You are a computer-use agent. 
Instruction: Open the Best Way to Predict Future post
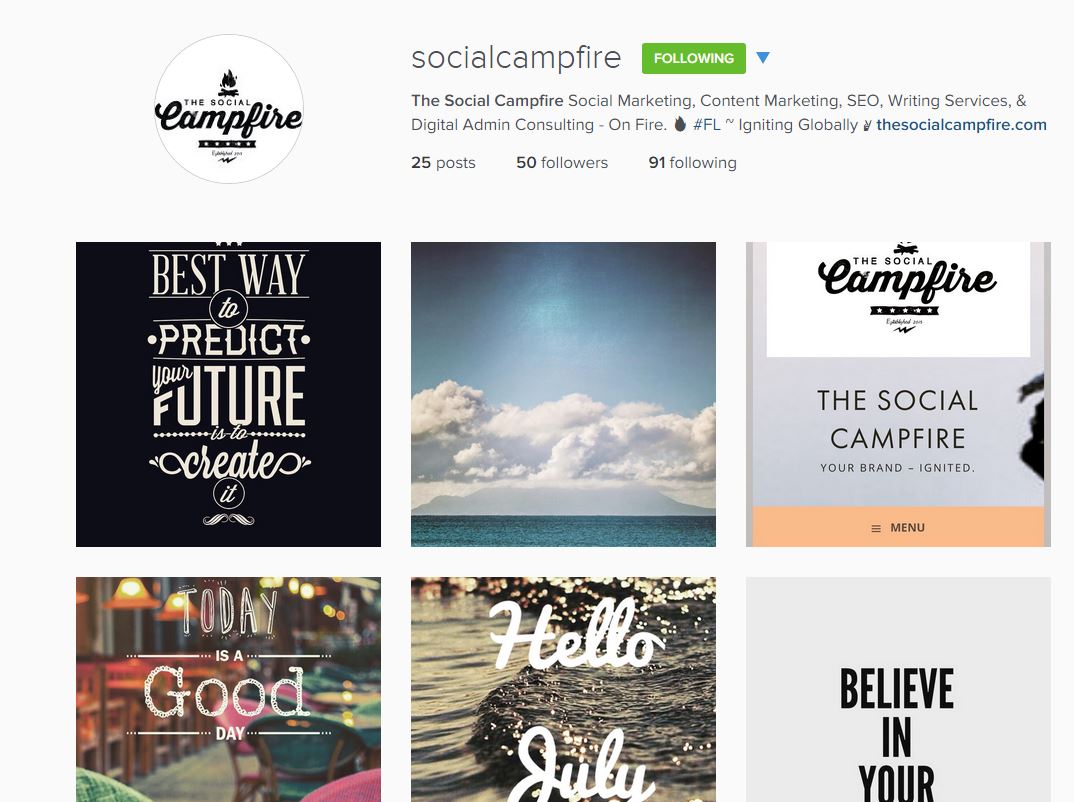pos(228,394)
